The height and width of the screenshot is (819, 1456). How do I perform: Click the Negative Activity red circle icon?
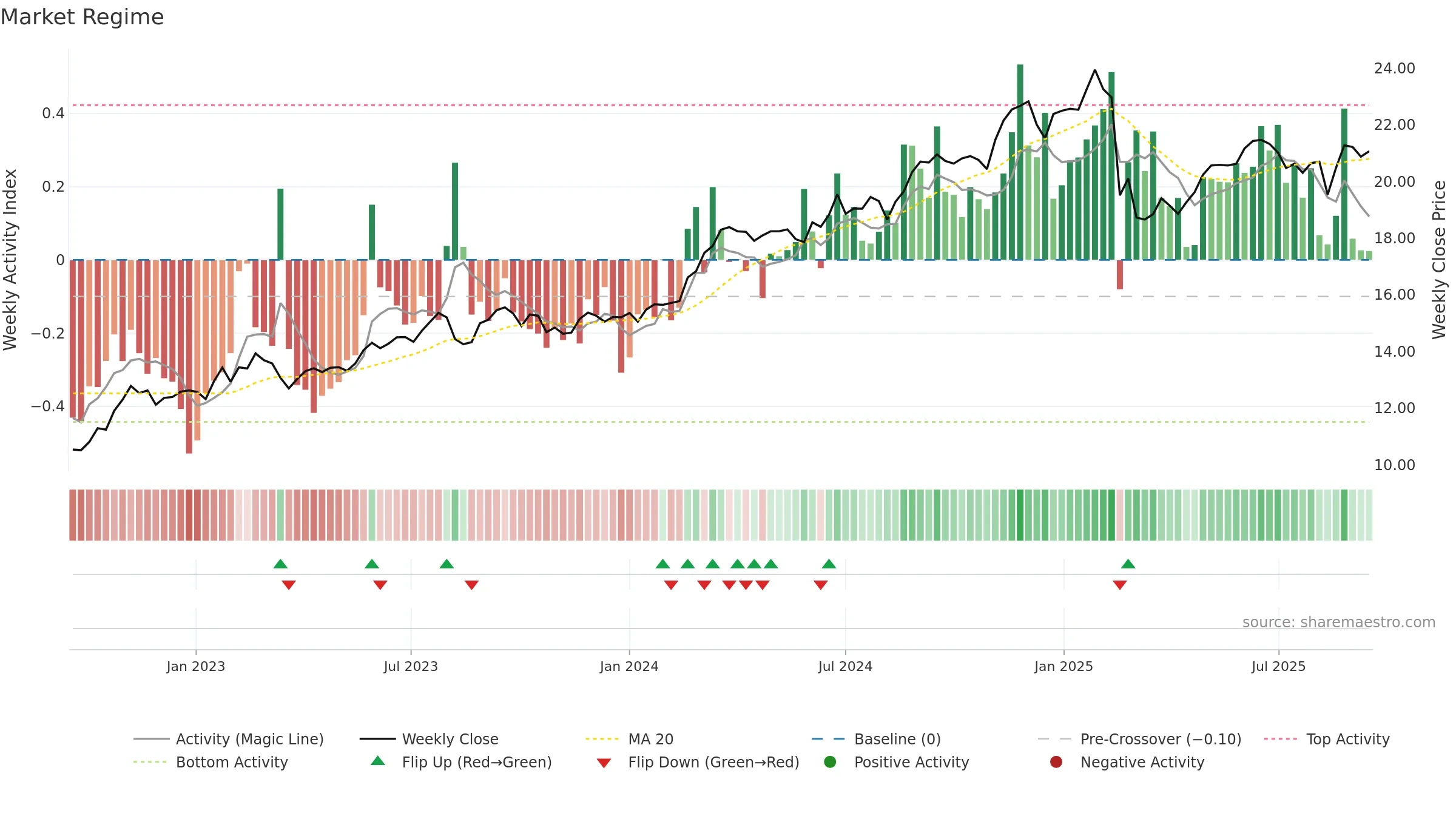pyautogui.click(x=1056, y=762)
